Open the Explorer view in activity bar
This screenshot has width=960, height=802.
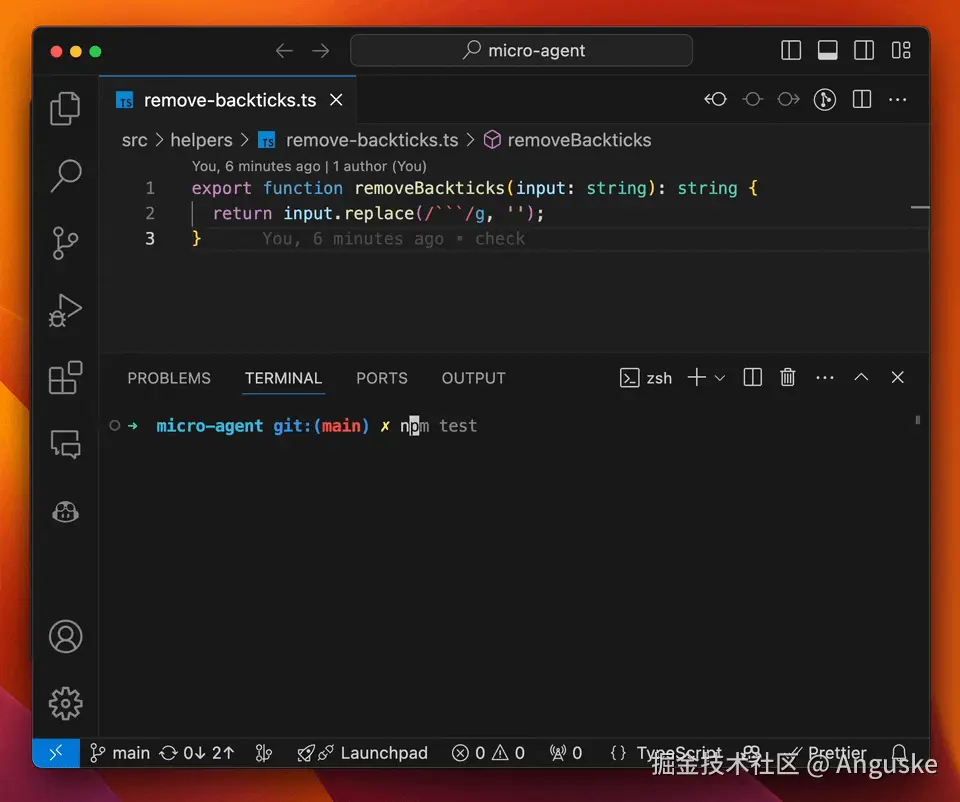click(65, 108)
